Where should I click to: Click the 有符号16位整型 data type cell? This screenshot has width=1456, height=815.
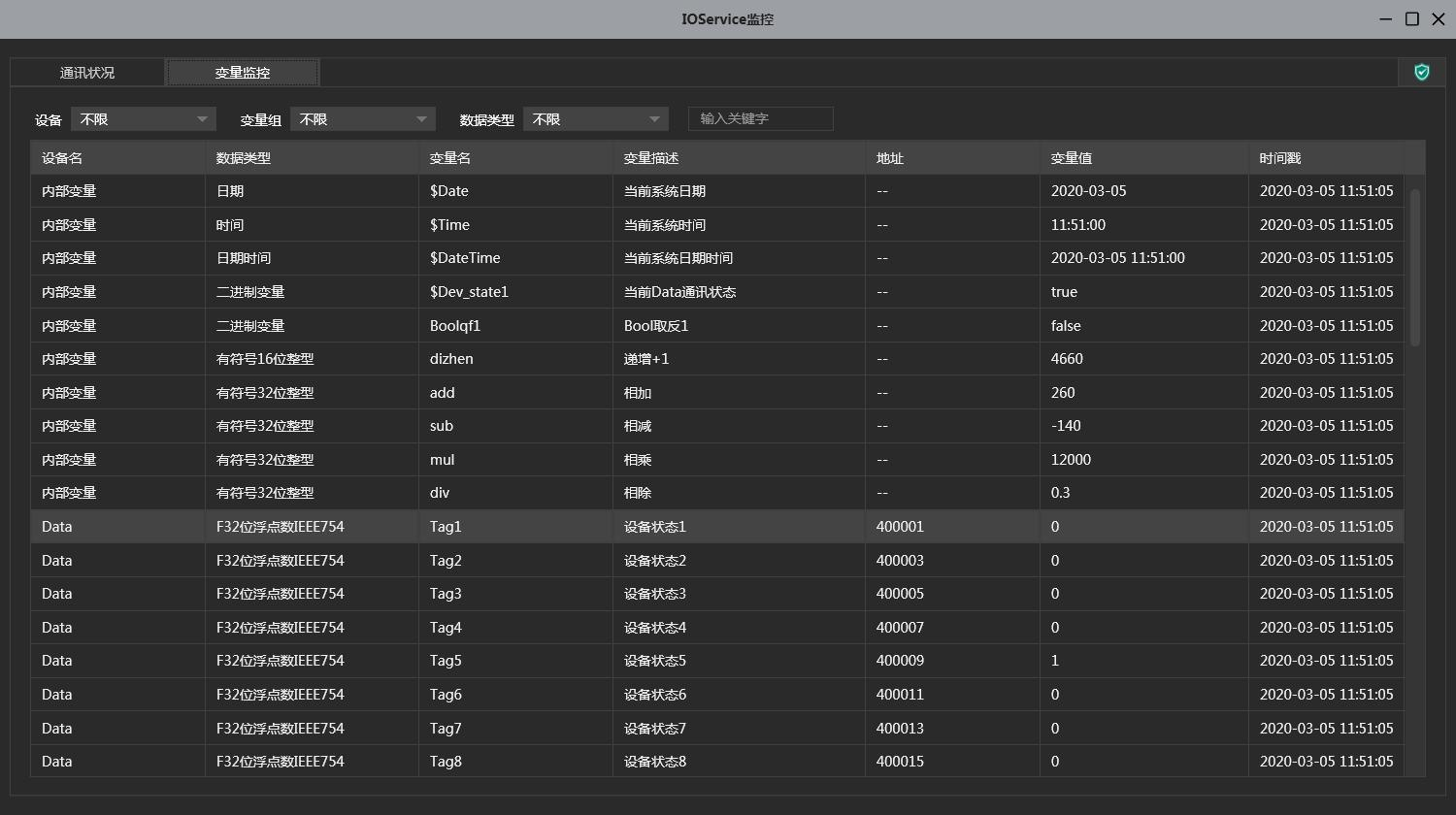pyautogui.click(x=312, y=359)
